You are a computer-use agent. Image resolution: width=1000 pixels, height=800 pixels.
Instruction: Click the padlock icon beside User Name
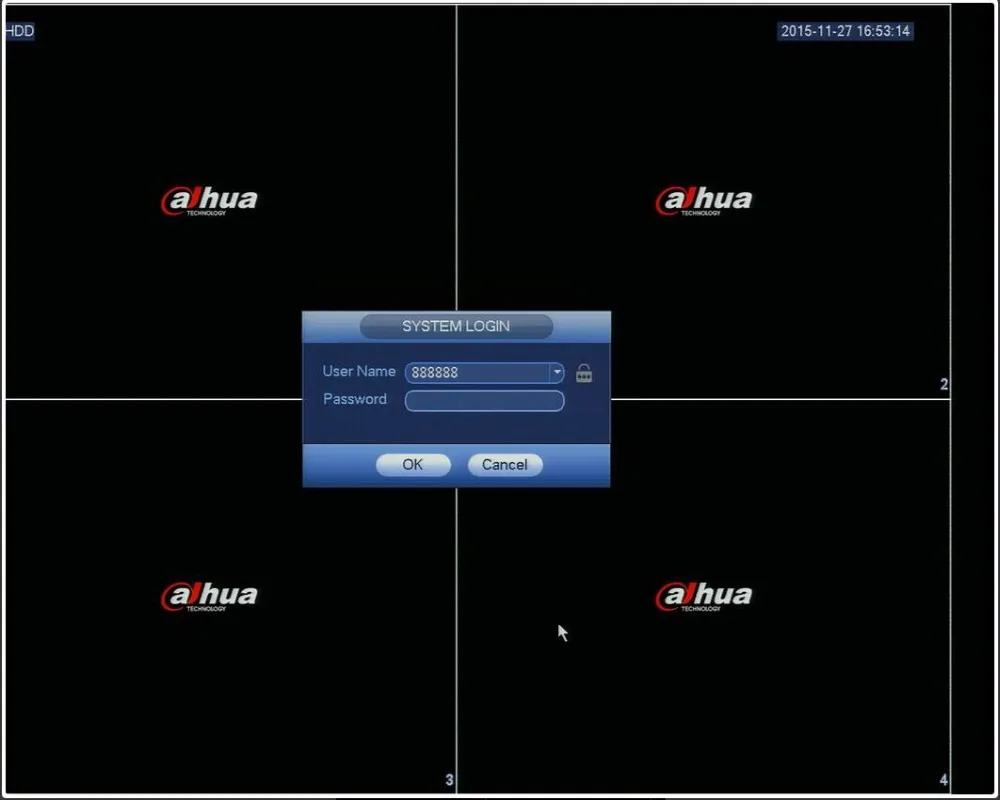tap(584, 373)
